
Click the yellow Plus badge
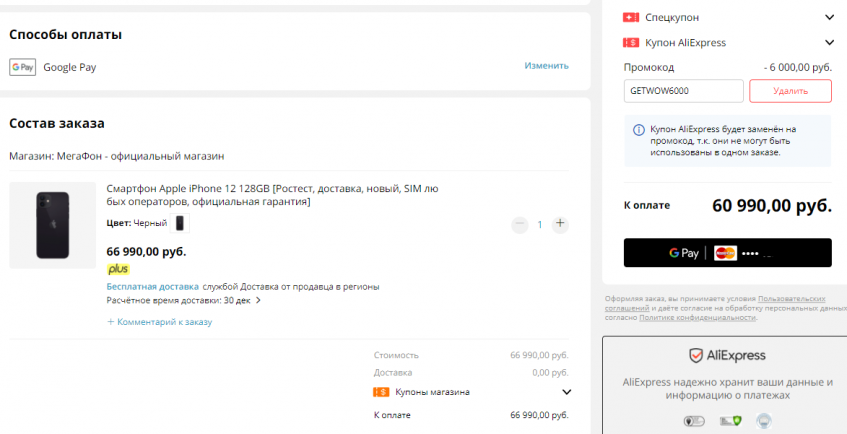click(x=118, y=269)
